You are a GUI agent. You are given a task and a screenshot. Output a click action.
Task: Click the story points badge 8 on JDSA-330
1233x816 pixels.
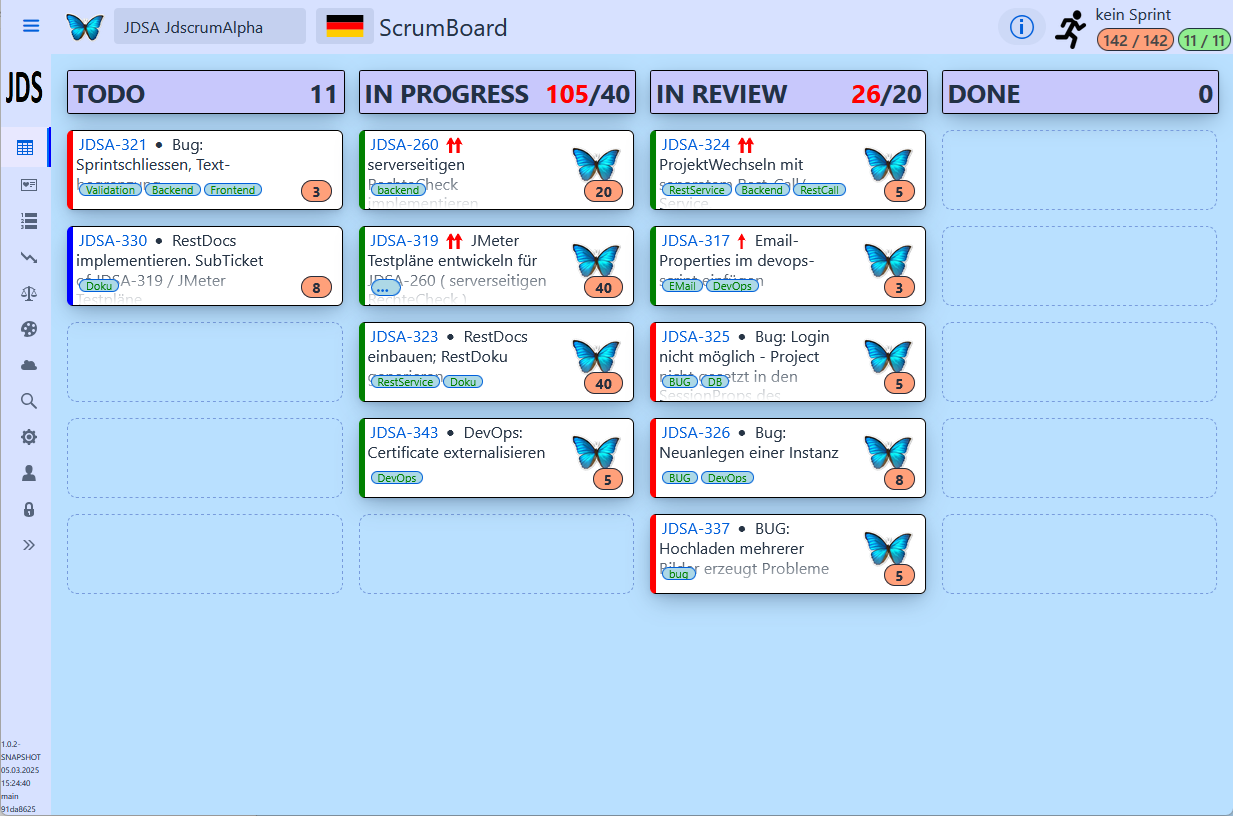[x=316, y=288]
